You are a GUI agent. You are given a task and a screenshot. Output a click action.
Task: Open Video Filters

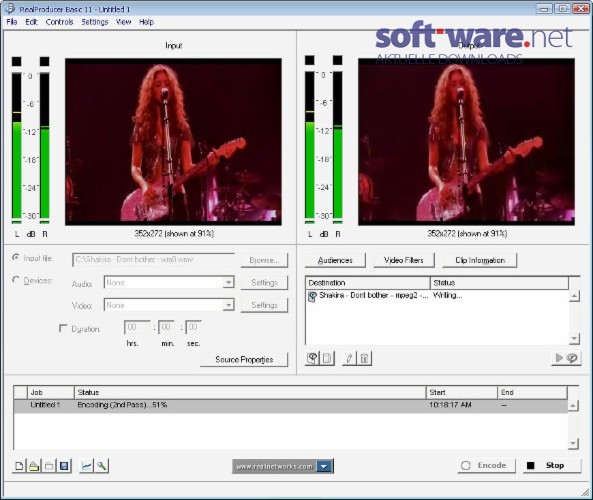(404, 260)
